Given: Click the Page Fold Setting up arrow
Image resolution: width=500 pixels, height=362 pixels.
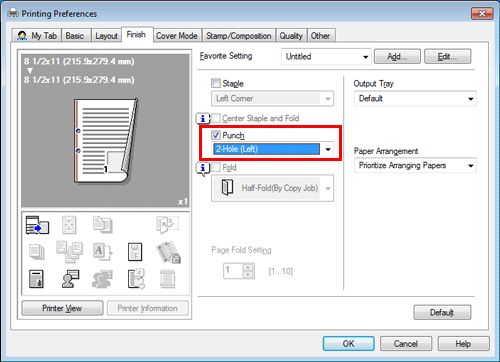Looking at the screenshot, I should (248, 267).
